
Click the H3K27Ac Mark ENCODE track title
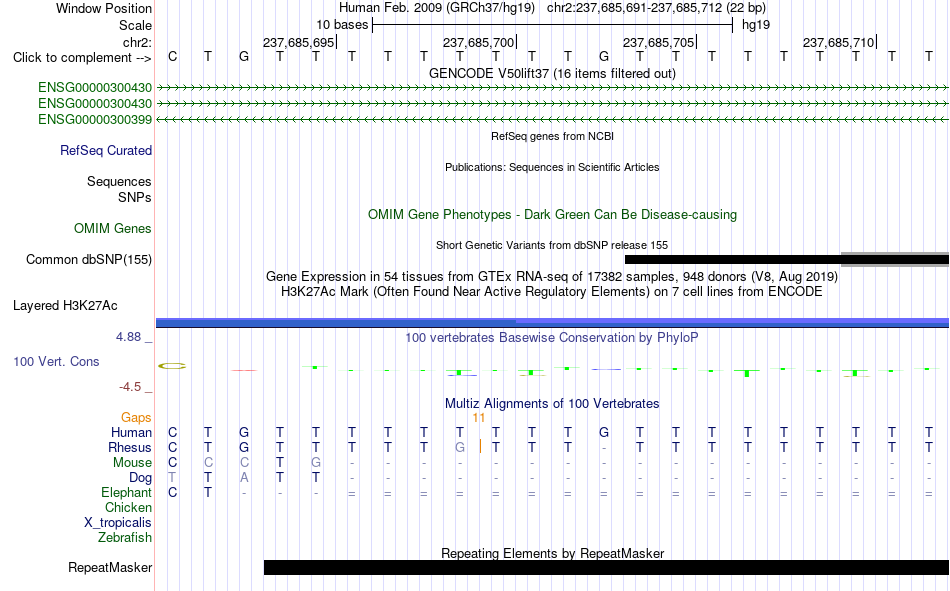552,292
